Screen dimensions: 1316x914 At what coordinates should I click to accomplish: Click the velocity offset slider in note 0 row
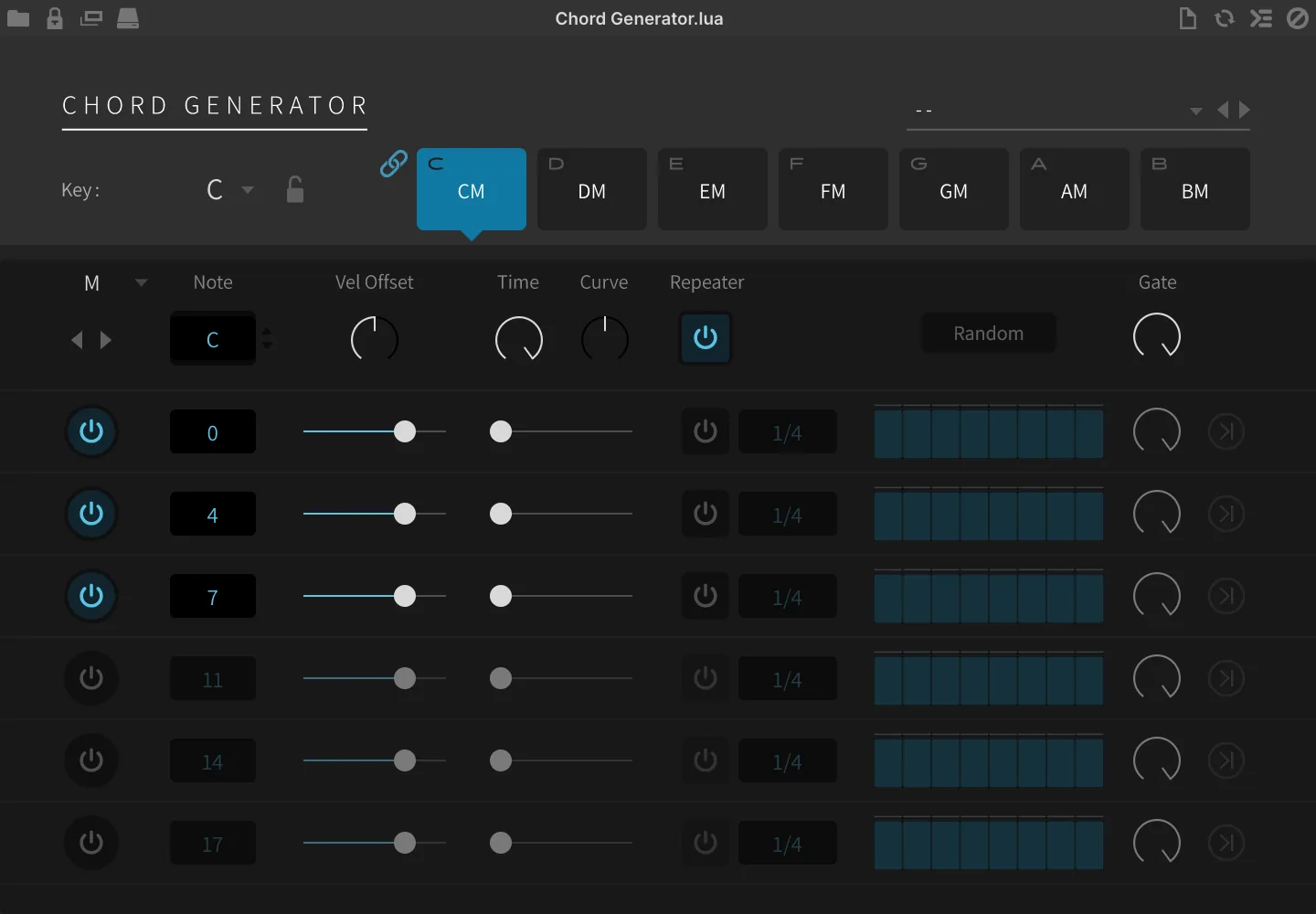click(375, 431)
